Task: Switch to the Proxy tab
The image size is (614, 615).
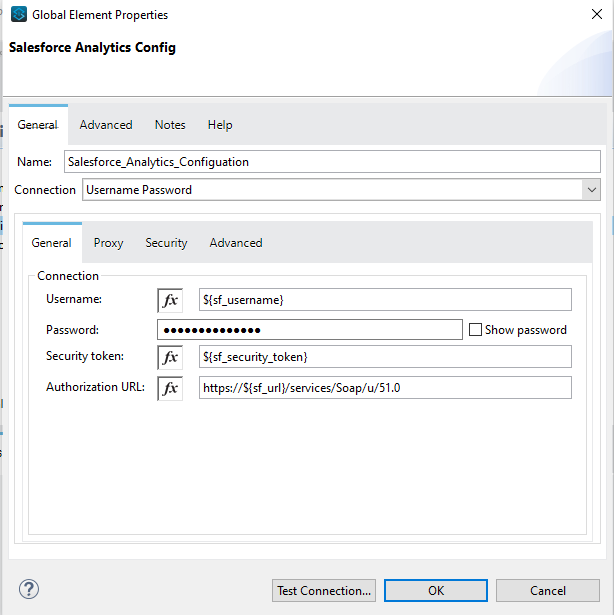Action: point(108,243)
